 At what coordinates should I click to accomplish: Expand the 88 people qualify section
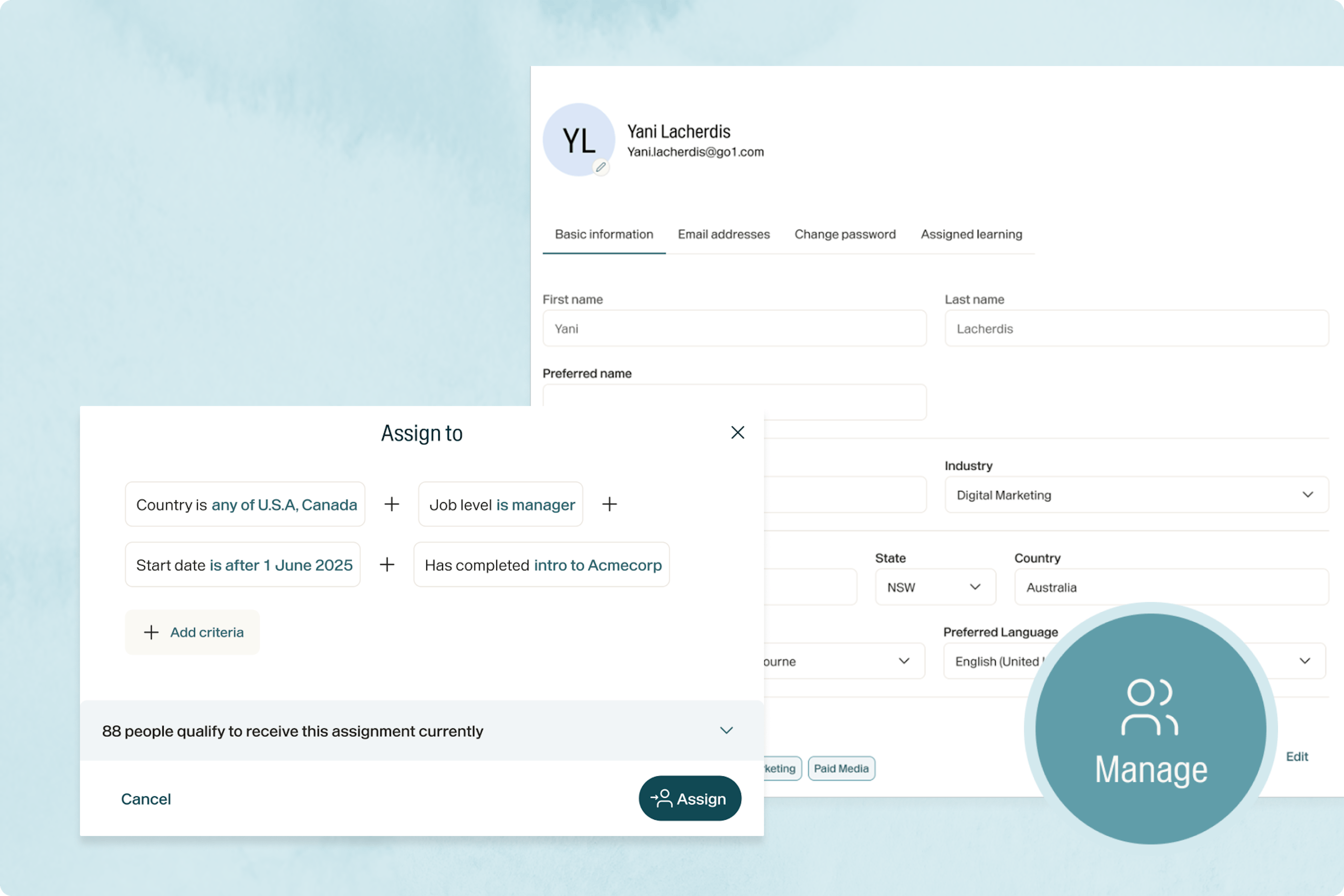point(726,730)
